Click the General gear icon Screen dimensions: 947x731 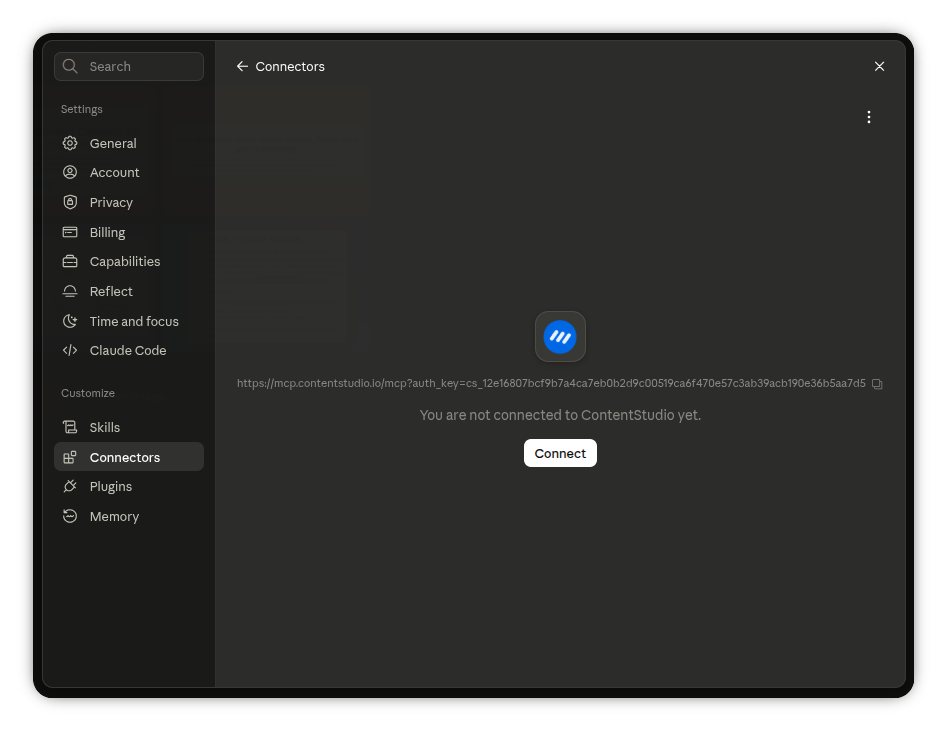point(70,143)
